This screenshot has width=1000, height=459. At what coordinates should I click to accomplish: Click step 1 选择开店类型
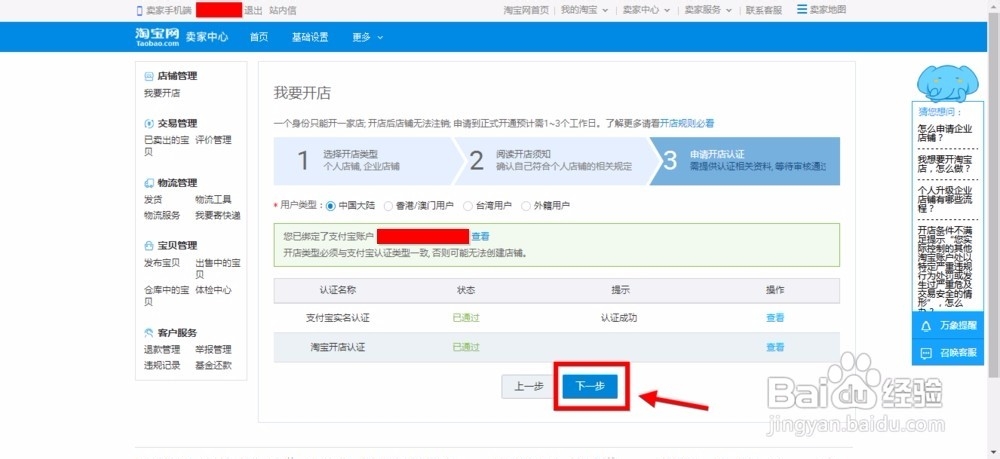[x=363, y=161]
